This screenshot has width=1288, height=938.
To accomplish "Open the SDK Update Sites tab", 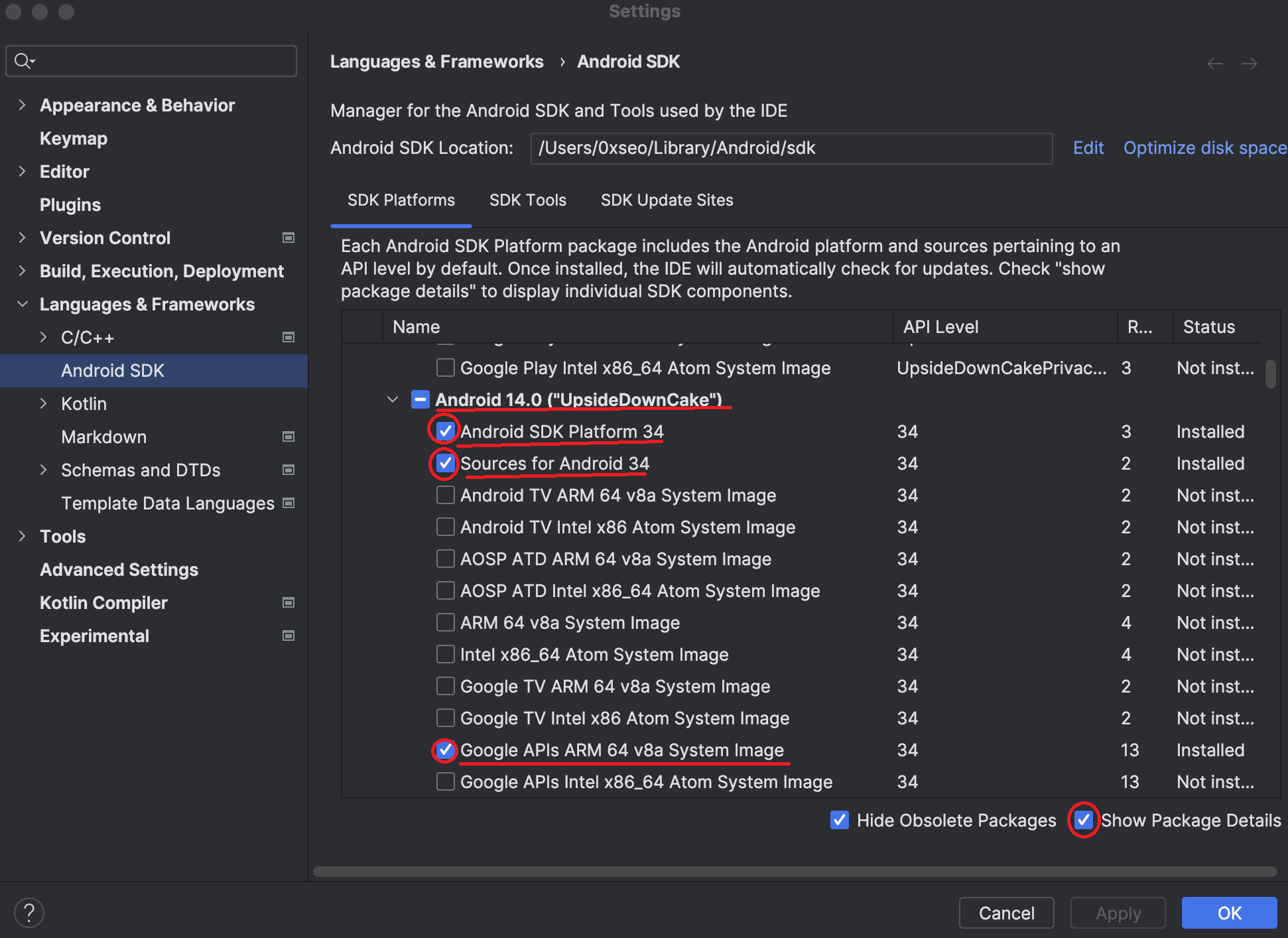I will click(x=667, y=200).
